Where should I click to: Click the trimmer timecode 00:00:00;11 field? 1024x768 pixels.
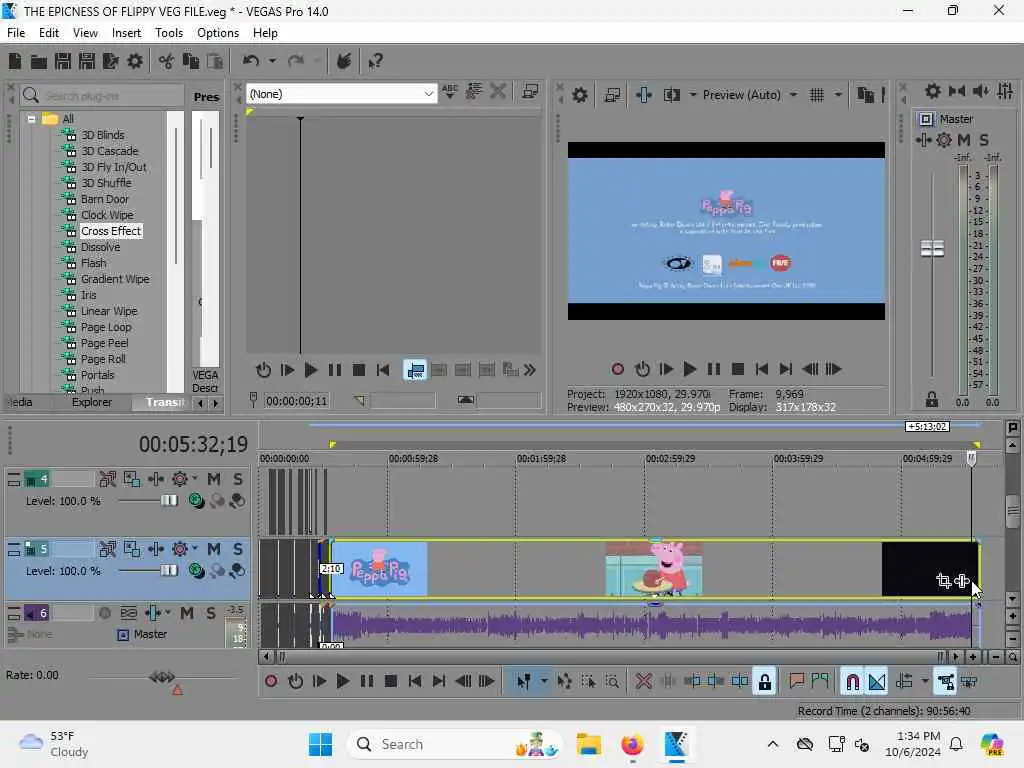click(296, 401)
